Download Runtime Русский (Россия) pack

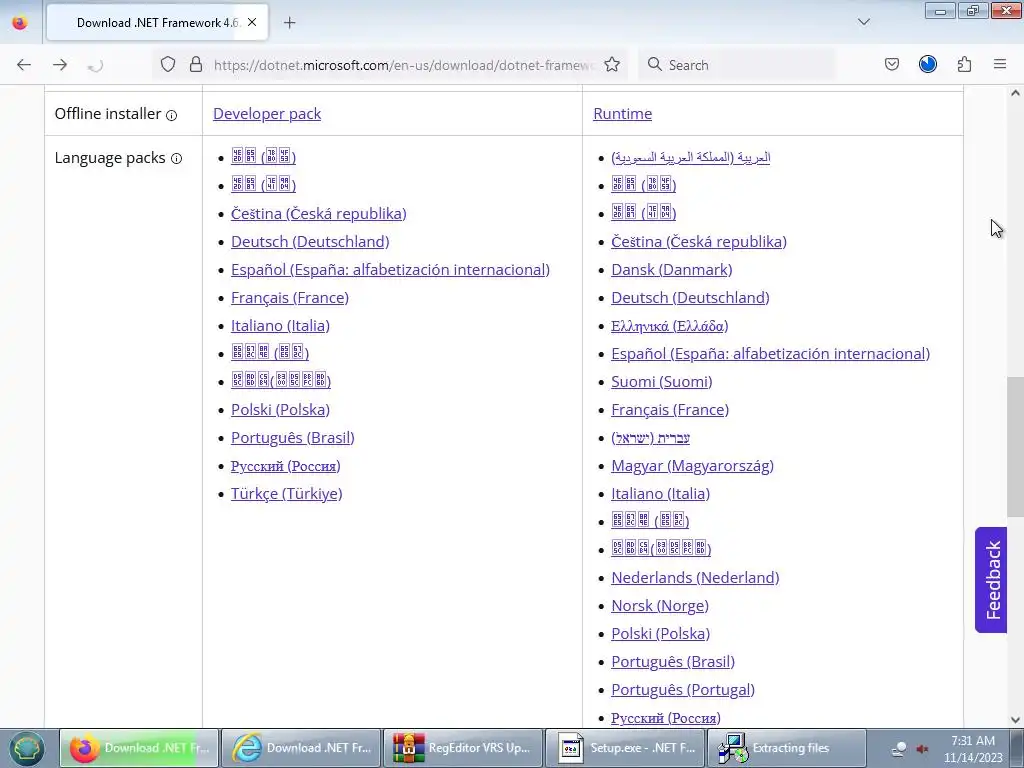click(x=665, y=718)
